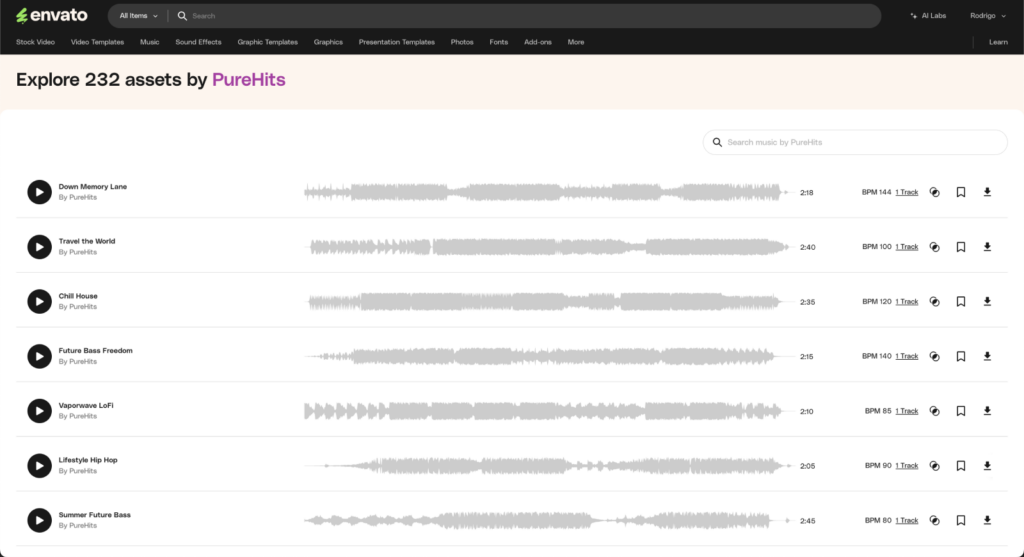The height and width of the screenshot is (557, 1024).
Task: Expand the All Items dropdown
Action: pos(138,16)
